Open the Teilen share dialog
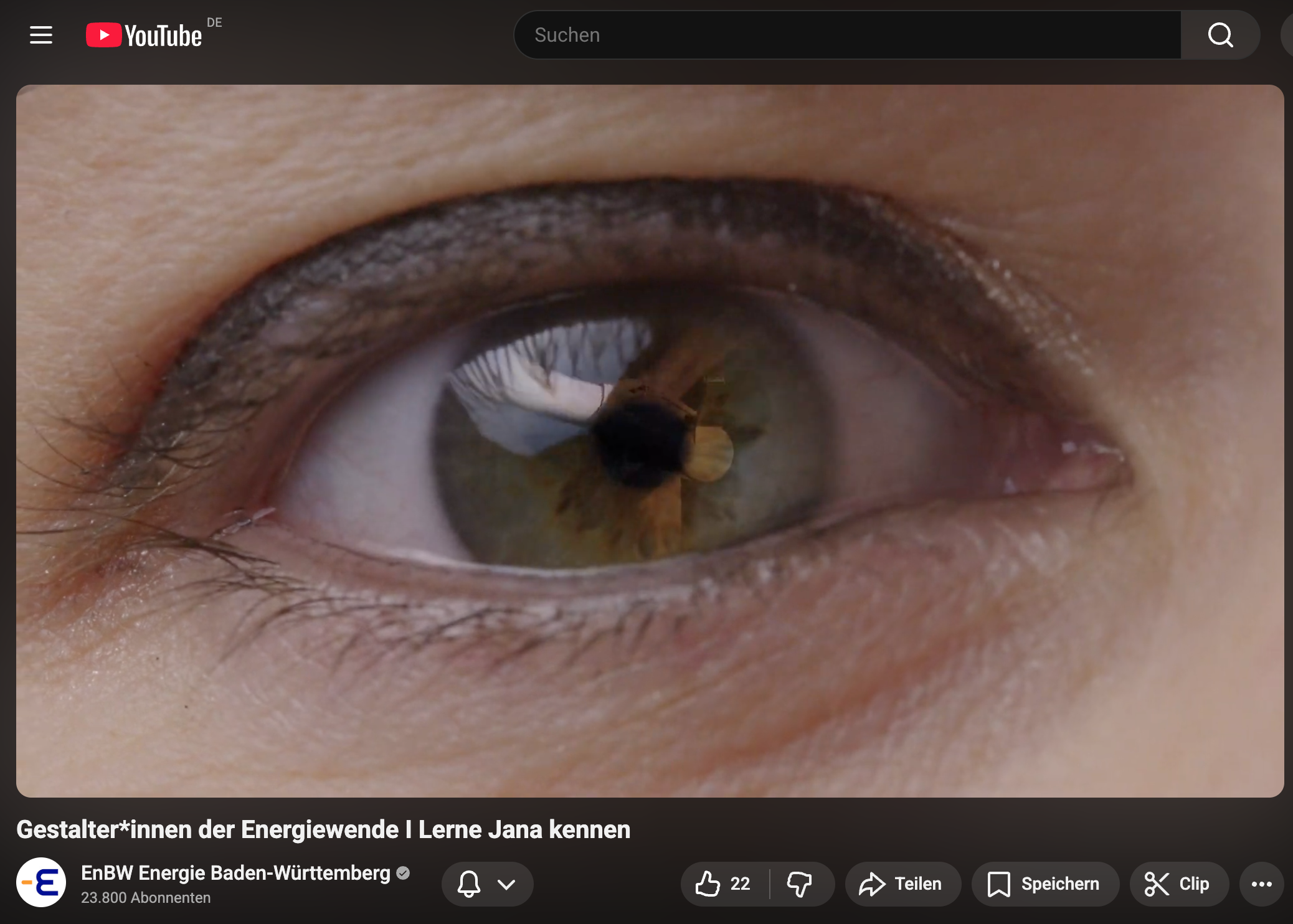The image size is (1293, 924). [x=902, y=884]
